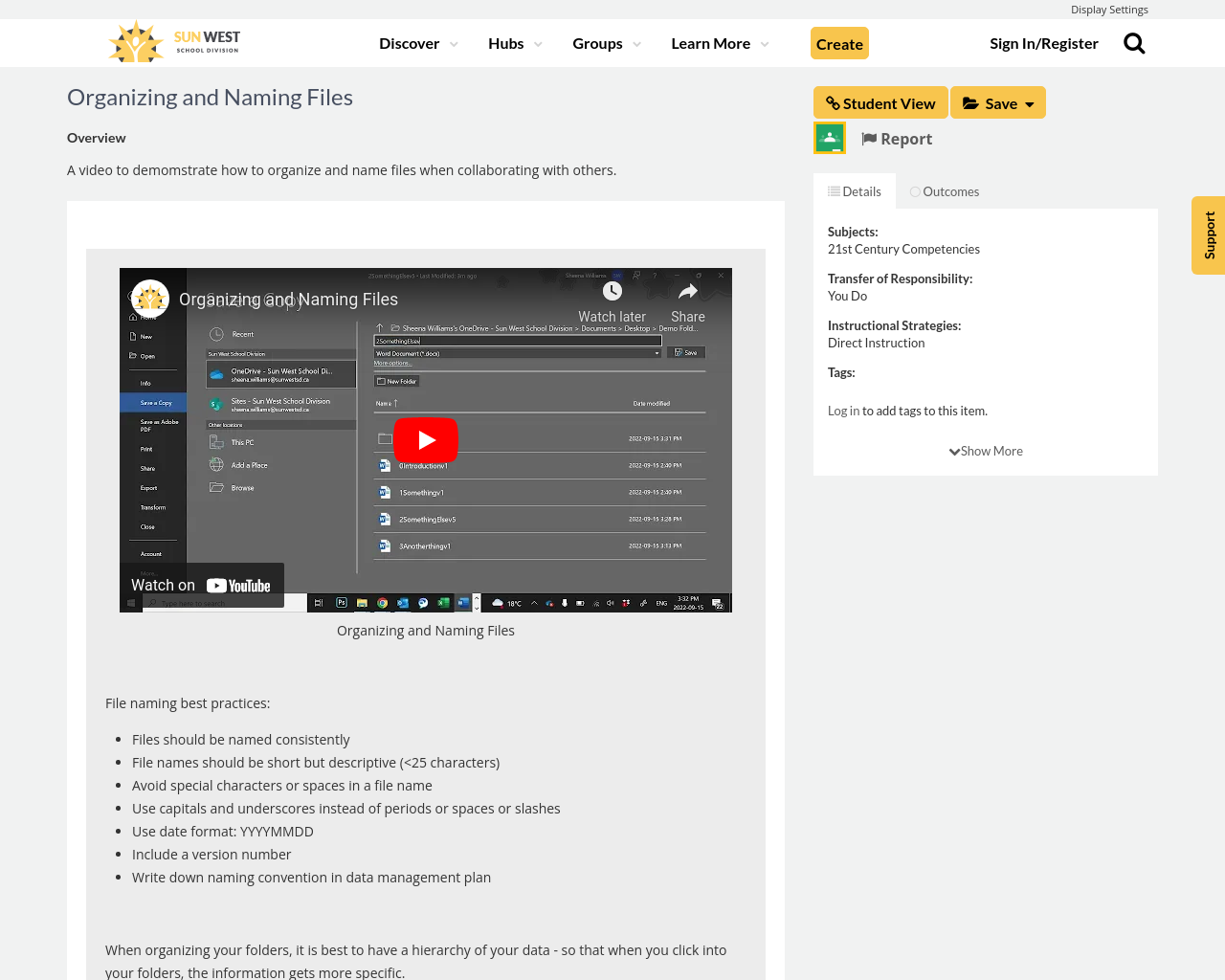Screen dimensions: 1225x980
Task: Click the YouTube channel avatar icon
Action: click(150, 299)
